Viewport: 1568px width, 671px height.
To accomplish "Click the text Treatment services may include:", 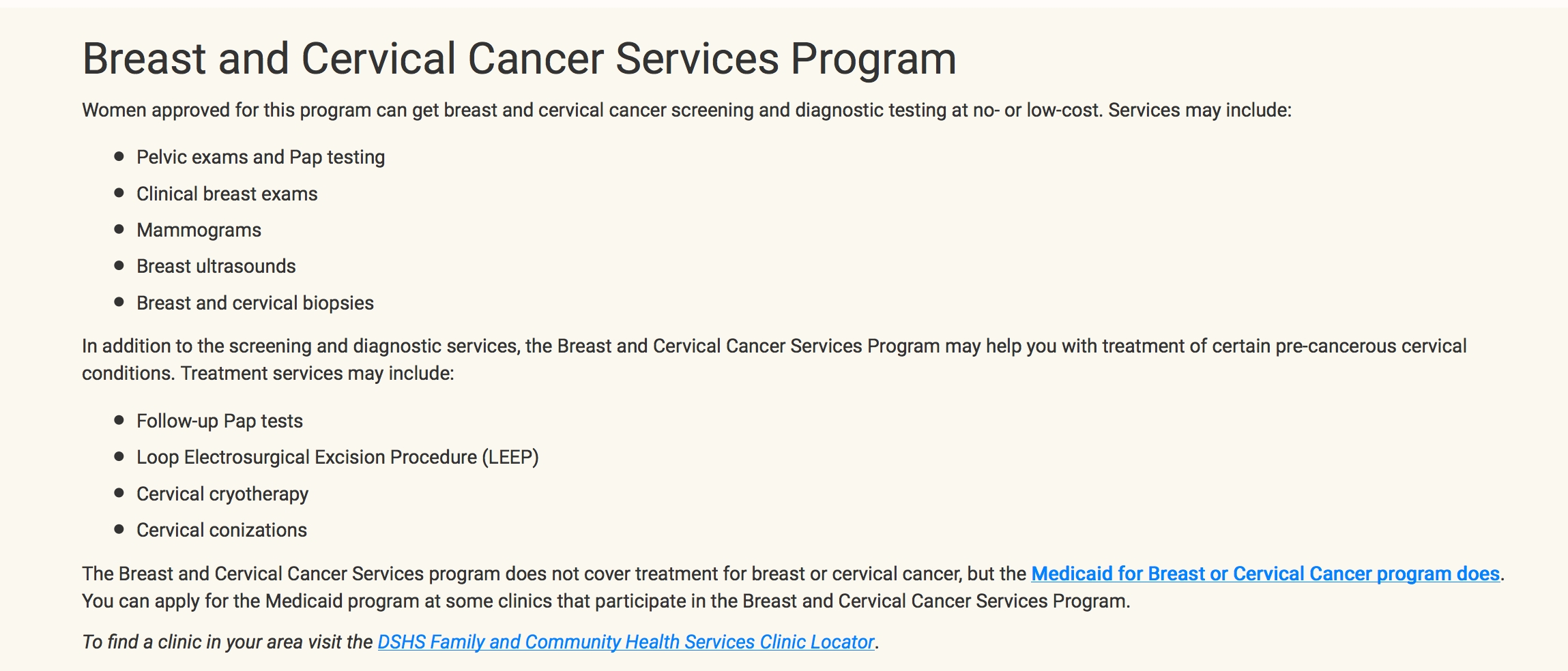I will [317, 374].
